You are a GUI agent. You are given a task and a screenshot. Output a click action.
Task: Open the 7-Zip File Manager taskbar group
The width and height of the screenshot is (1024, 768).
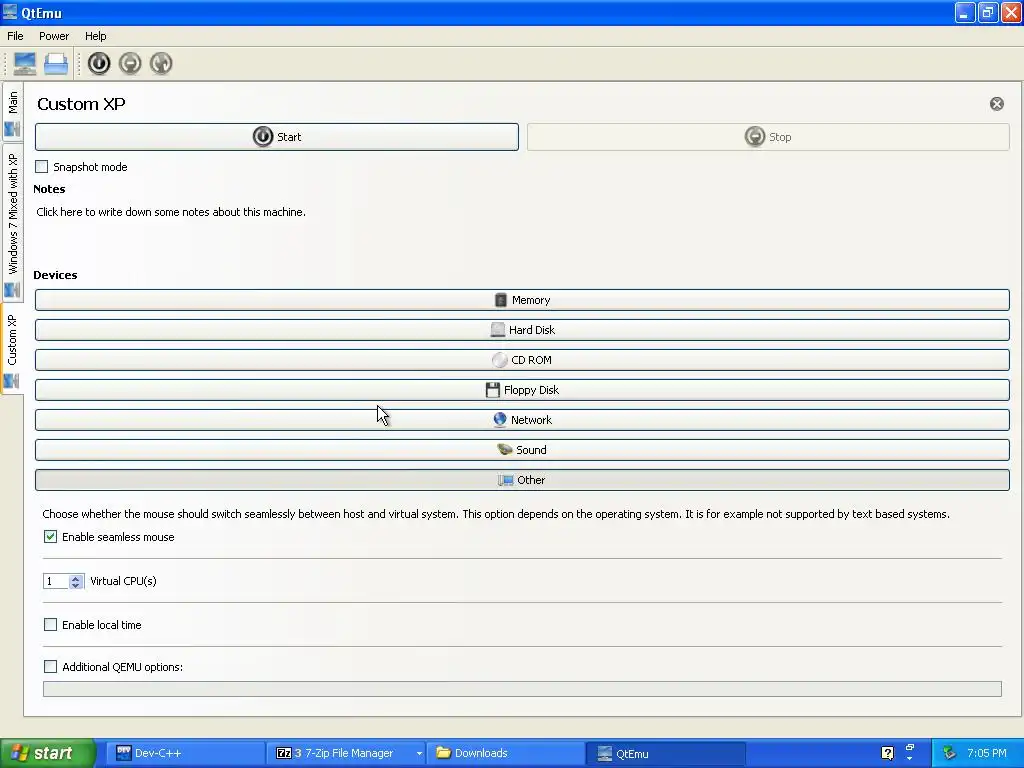(x=346, y=753)
